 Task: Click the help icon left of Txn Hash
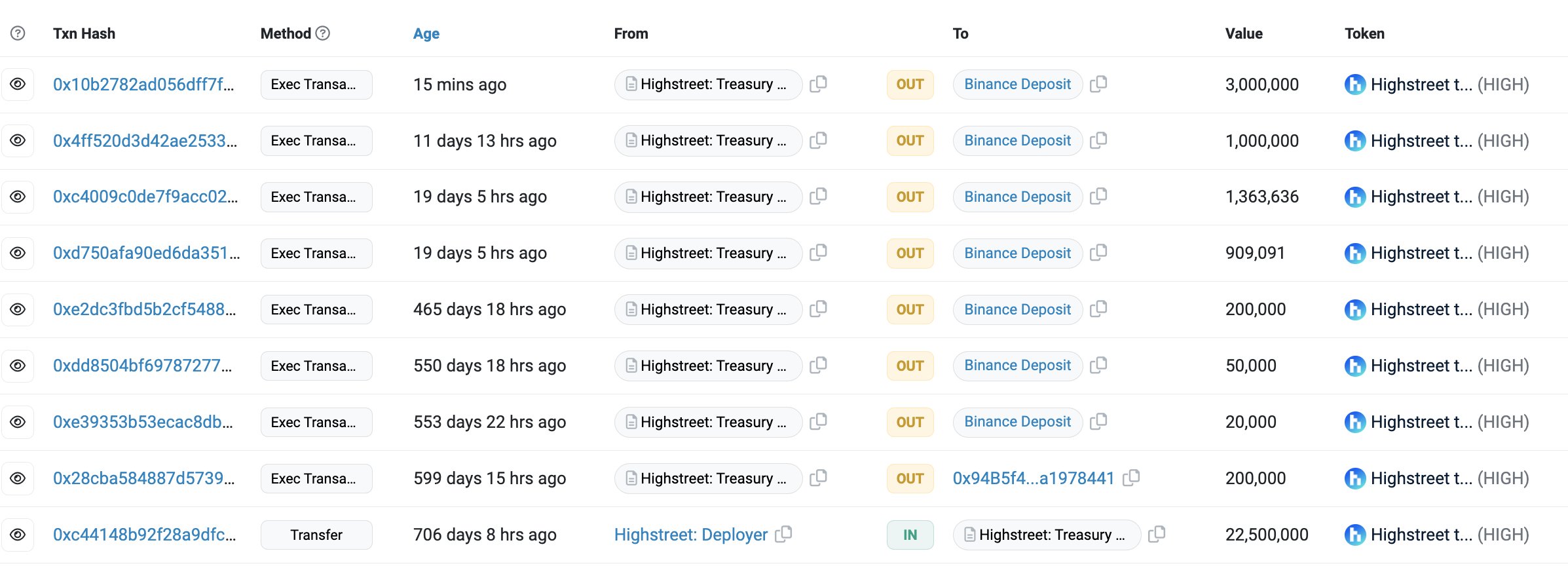tap(18, 33)
